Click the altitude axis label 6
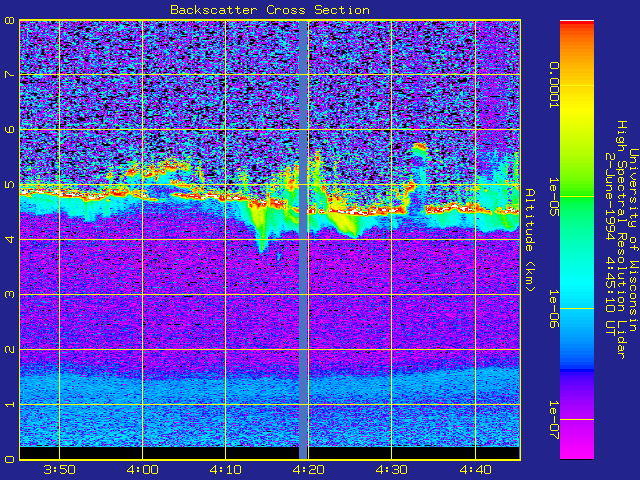Viewport: 640px width, 480px height. point(9,129)
